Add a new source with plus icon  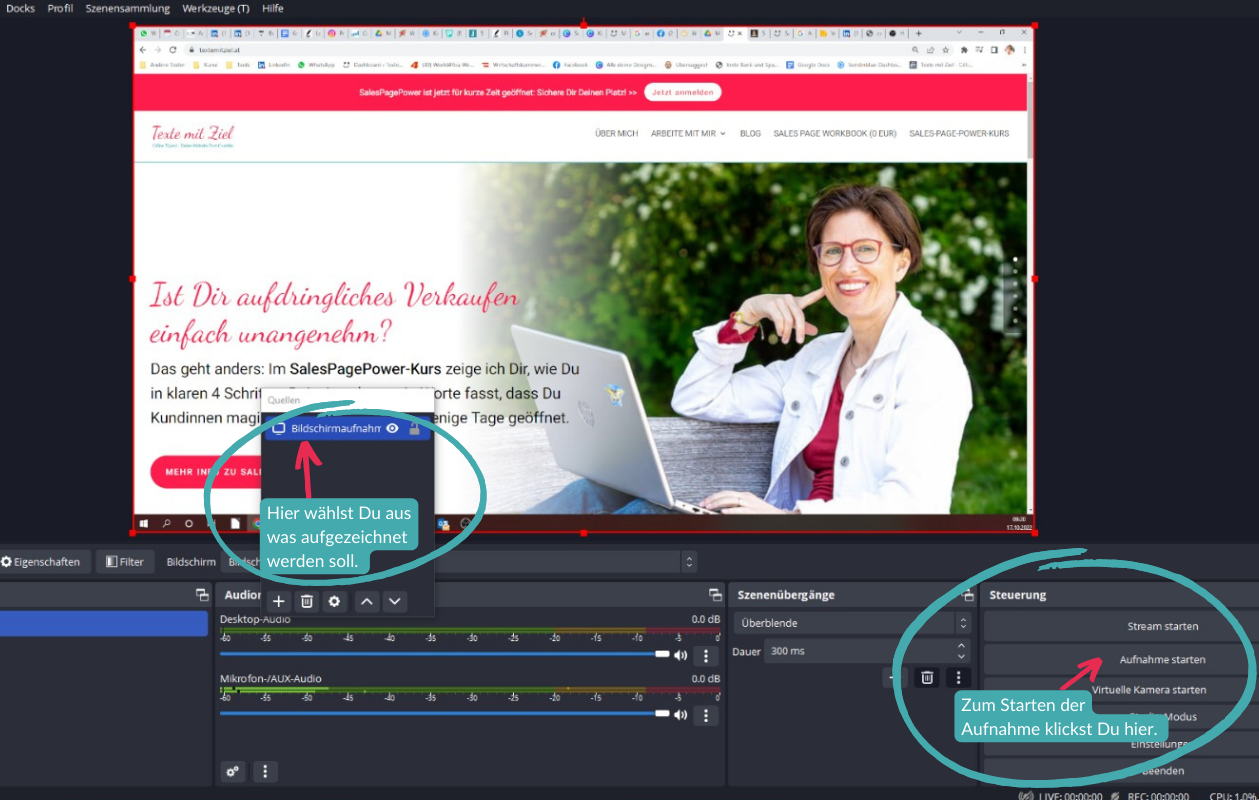279,601
